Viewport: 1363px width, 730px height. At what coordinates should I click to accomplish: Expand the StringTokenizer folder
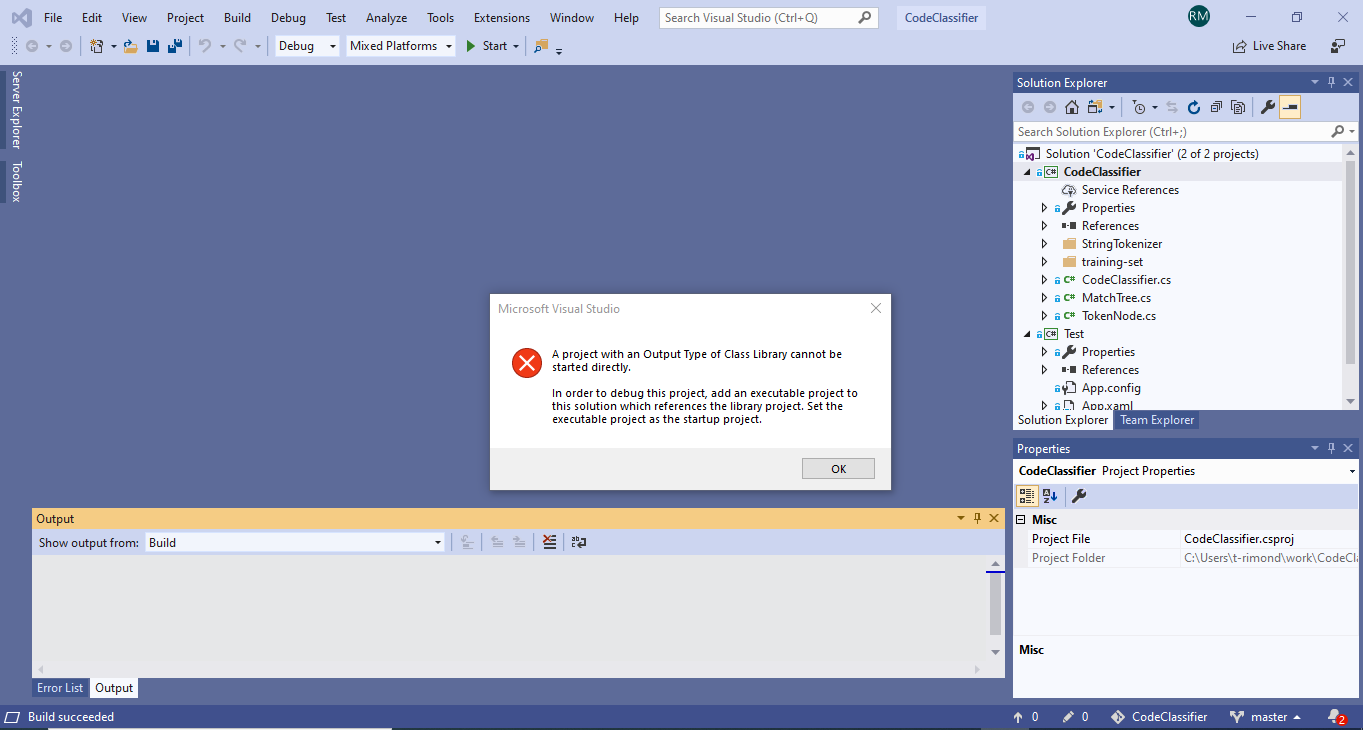pyautogui.click(x=1044, y=244)
